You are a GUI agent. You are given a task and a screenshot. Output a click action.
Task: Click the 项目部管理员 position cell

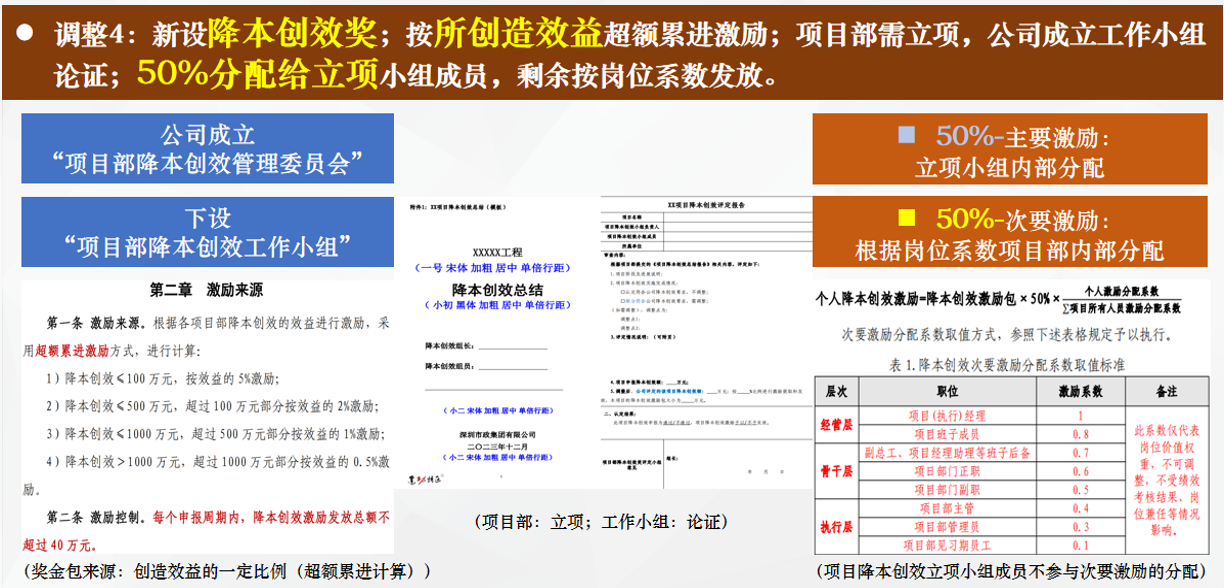click(946, 527)
